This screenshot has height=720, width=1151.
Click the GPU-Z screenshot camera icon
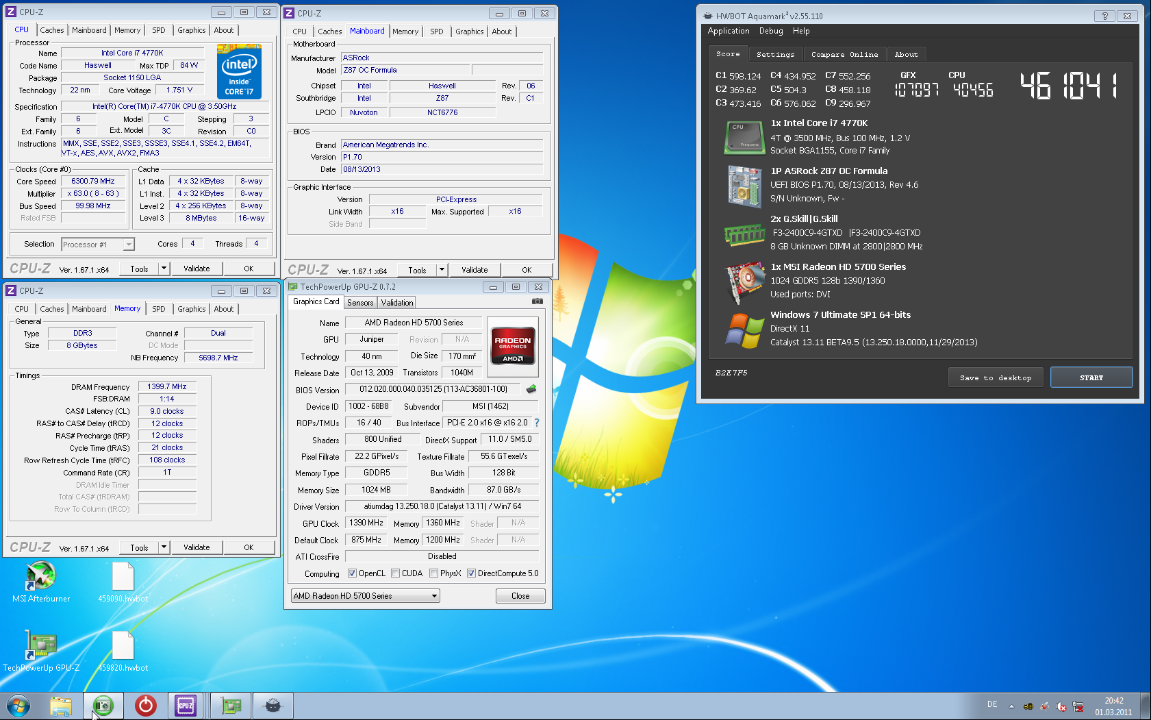coord(537,302)
